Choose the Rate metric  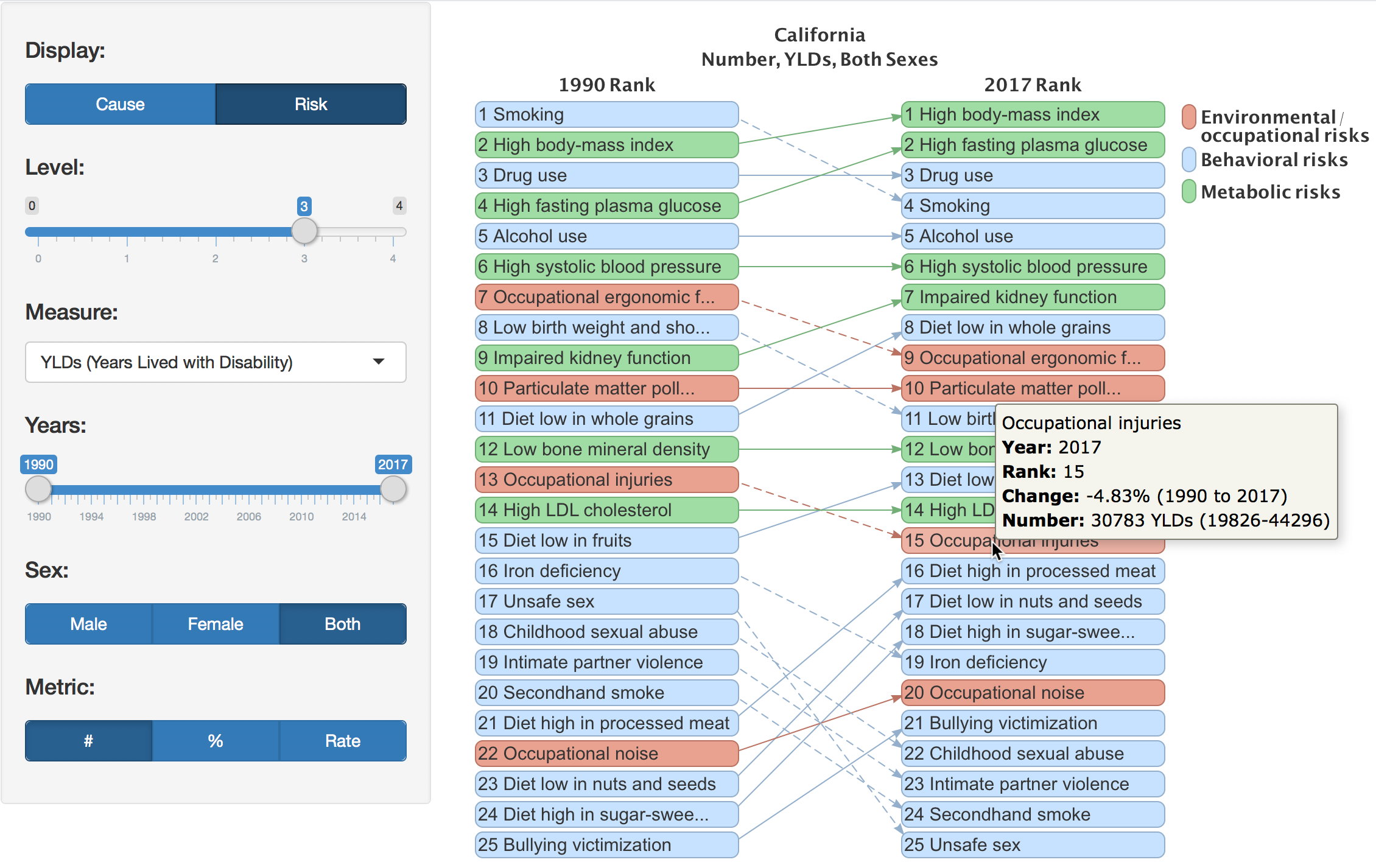342,740
